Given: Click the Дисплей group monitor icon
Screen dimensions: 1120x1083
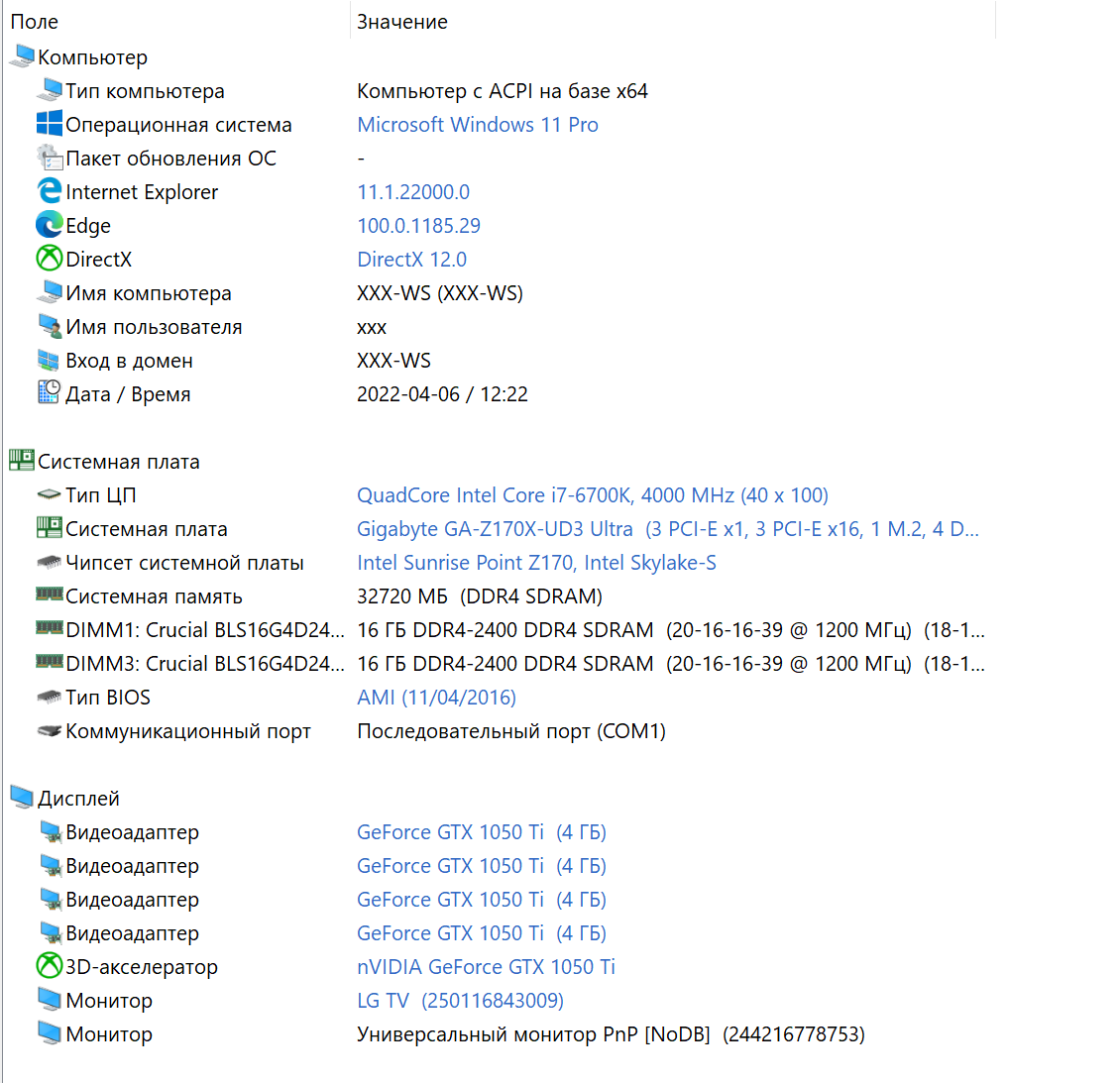Looking at the screenshot, I should click(x=22, y=798).
